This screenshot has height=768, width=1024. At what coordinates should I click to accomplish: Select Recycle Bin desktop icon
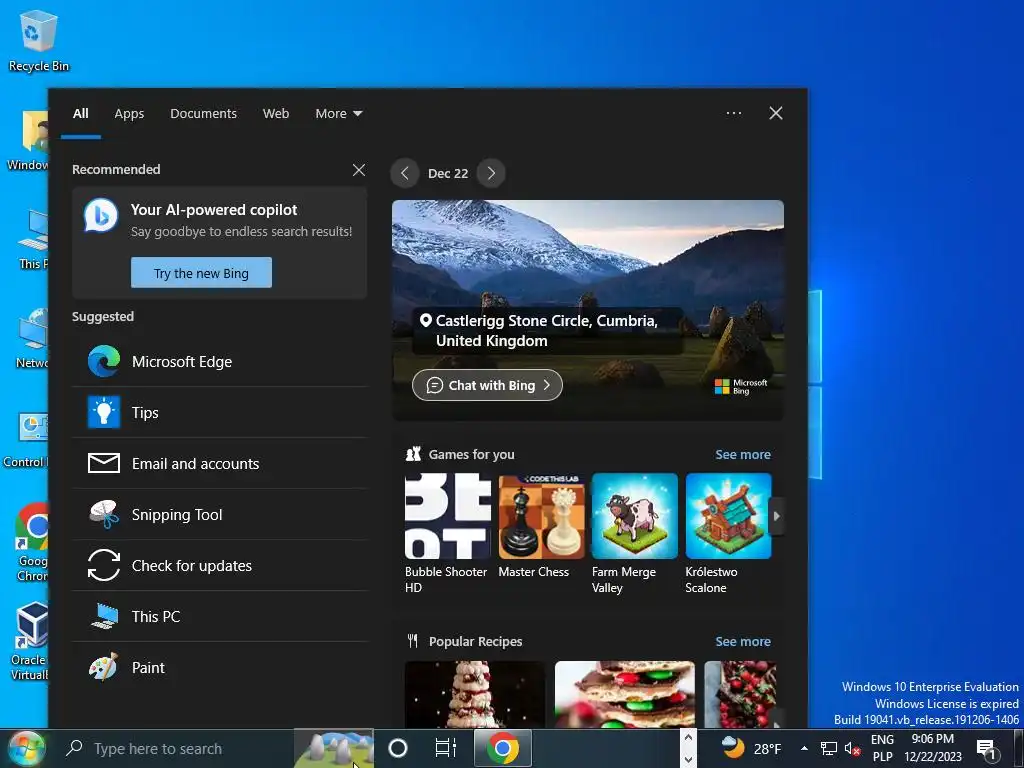(x=39, y=40)
